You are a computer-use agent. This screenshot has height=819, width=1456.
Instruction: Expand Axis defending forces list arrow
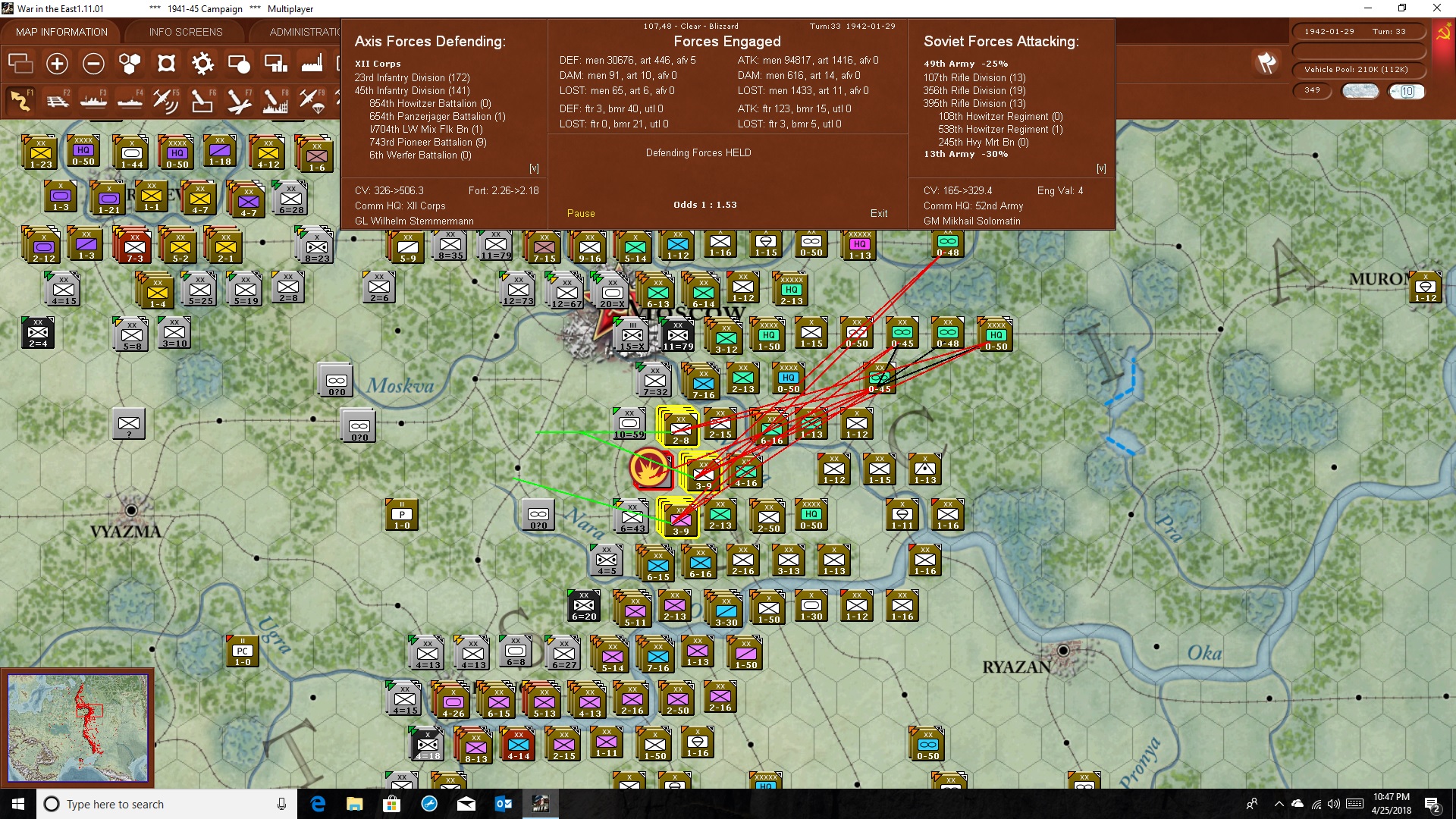click(x=534, y=168)
